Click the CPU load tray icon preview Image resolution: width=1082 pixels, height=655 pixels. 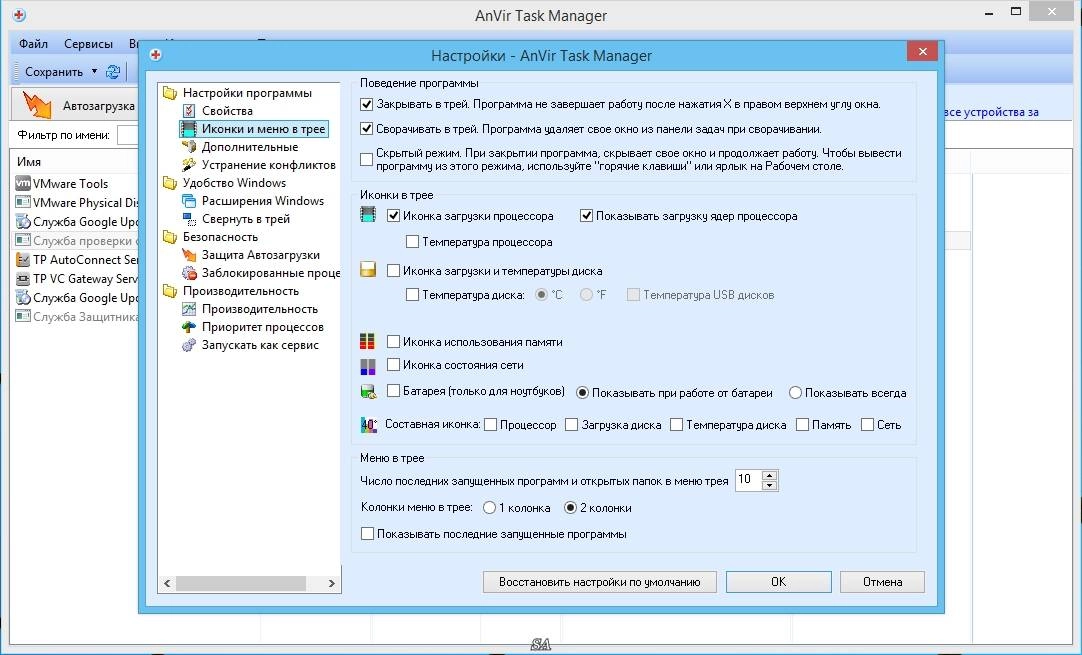pos(368,214)
